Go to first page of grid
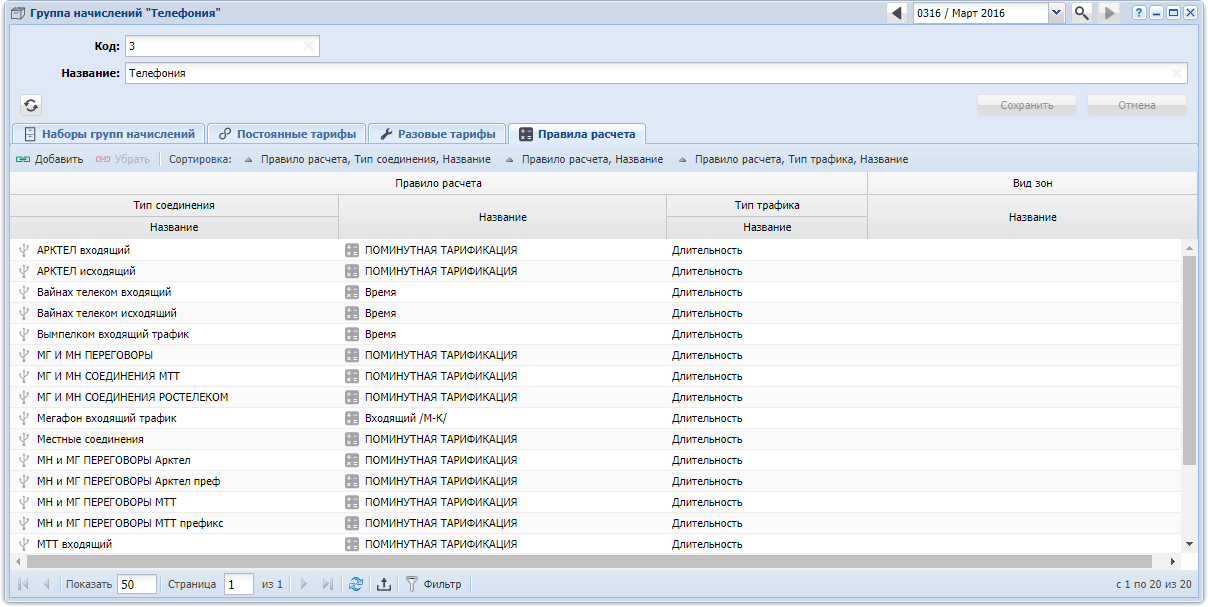 (23, 584)
